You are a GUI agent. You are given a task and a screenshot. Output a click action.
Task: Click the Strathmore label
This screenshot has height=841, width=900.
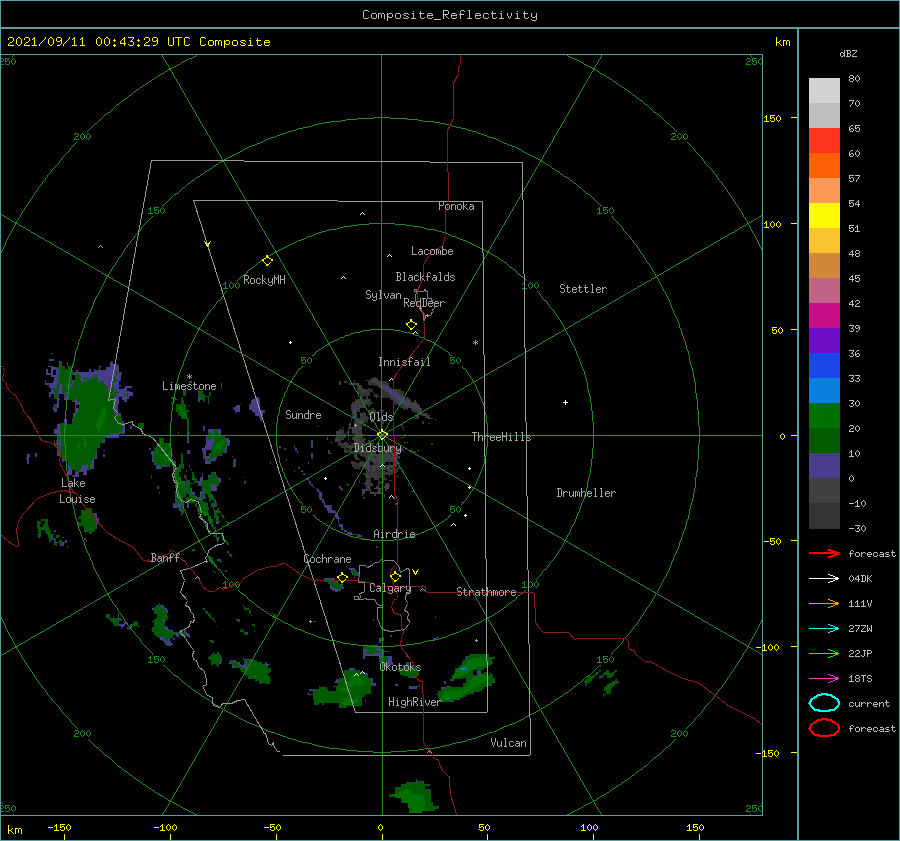486,592
